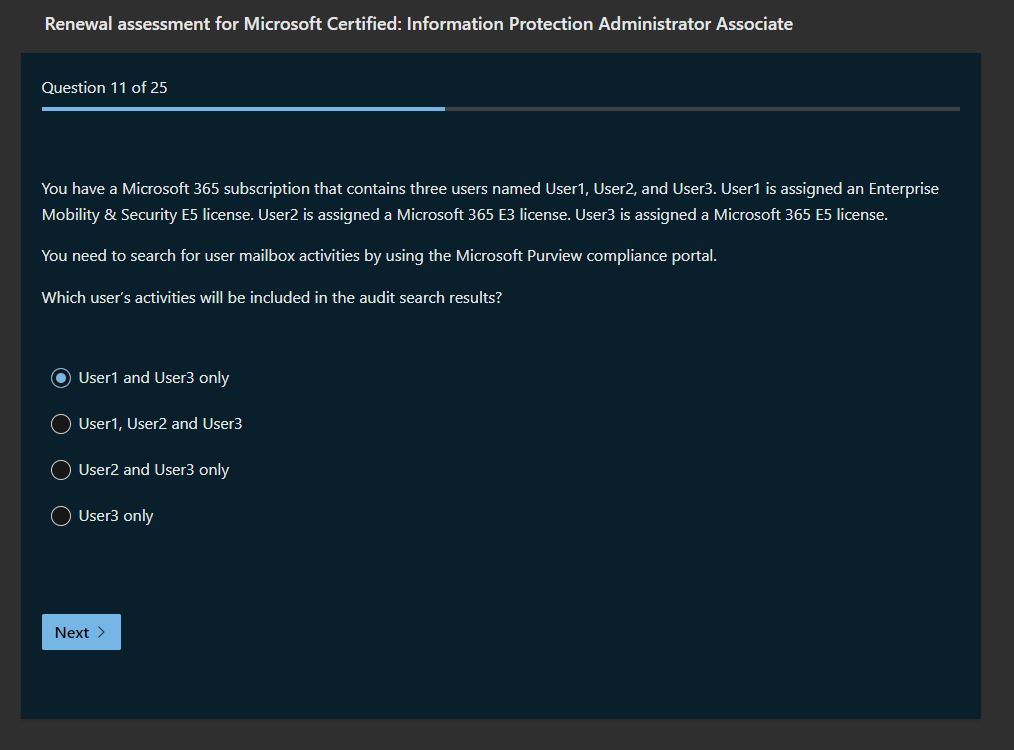Click the "Which user's activities" question sentence

click(271, 297)
